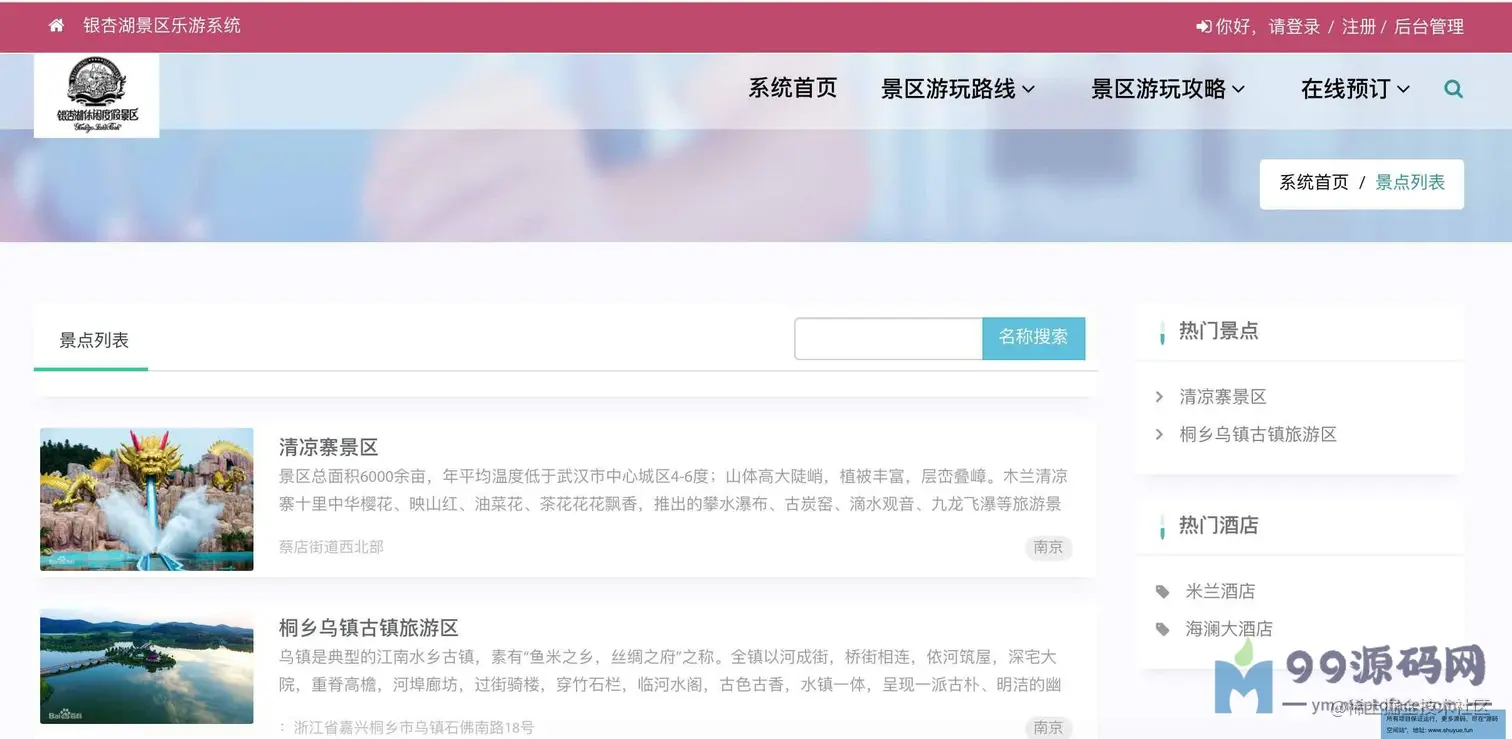Viewport: 1512px width, 739px height.
Task: Open the search magnifier icon in navigation
Action: click(1453, 89)
